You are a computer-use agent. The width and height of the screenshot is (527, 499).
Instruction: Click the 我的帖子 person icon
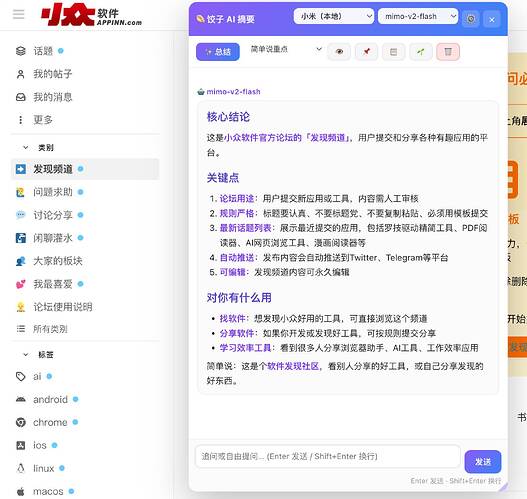pyautogui.click(x=21, y=74)
